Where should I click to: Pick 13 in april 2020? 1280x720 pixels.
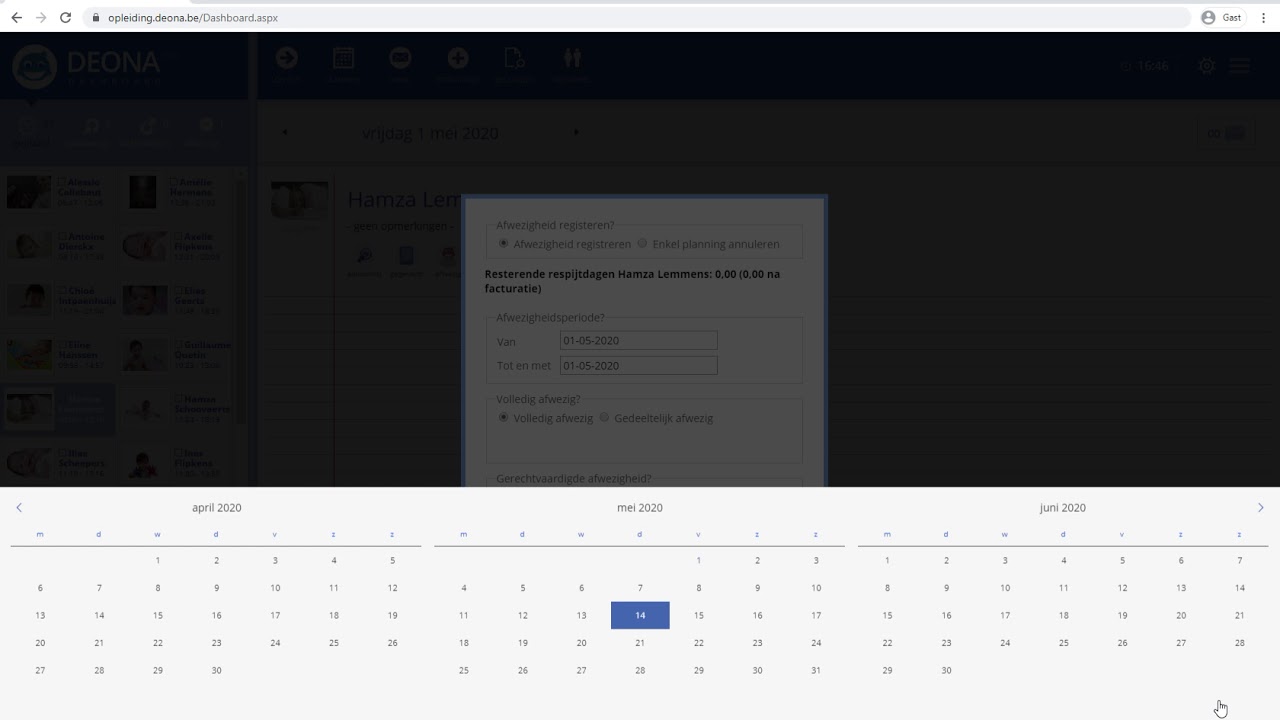(x=40, y=615)
